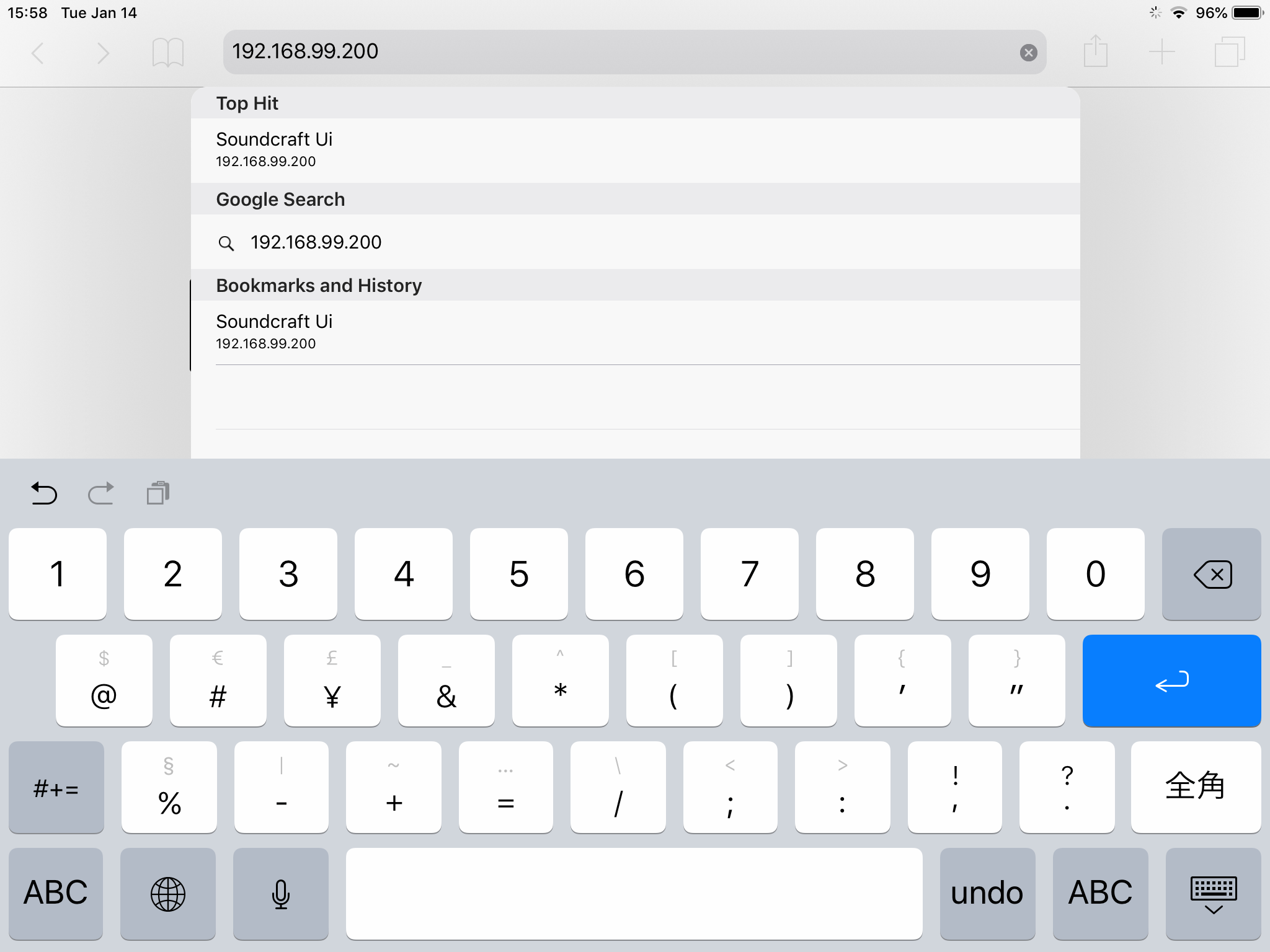Open the share sheet icon
The image size is (1270, 952).
(x=1096, y=51)
